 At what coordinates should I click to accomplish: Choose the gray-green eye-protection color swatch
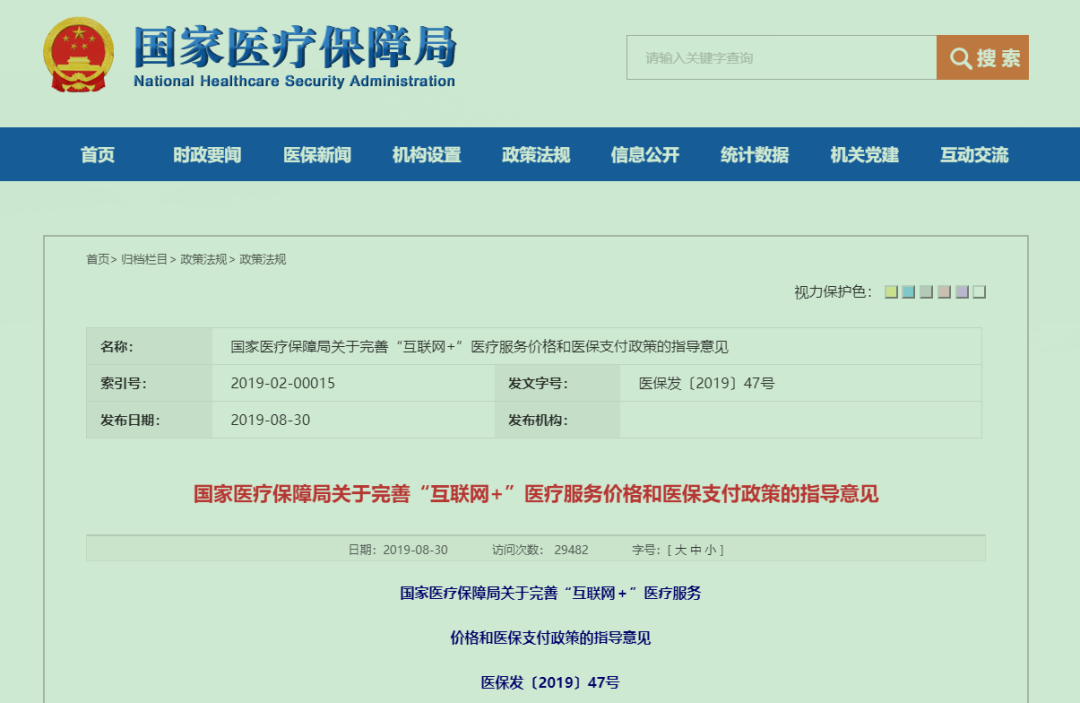(926, 292)
